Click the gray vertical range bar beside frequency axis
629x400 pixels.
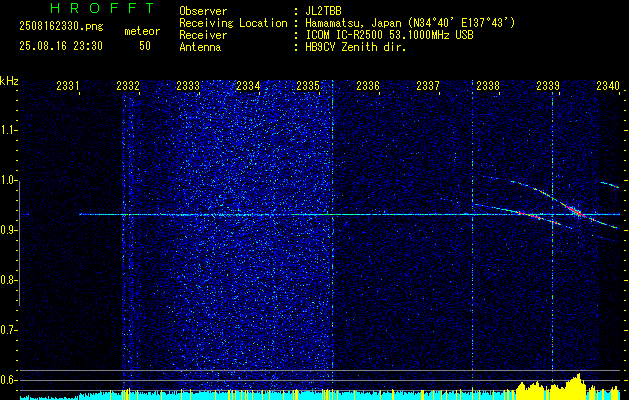coord(20,243)
